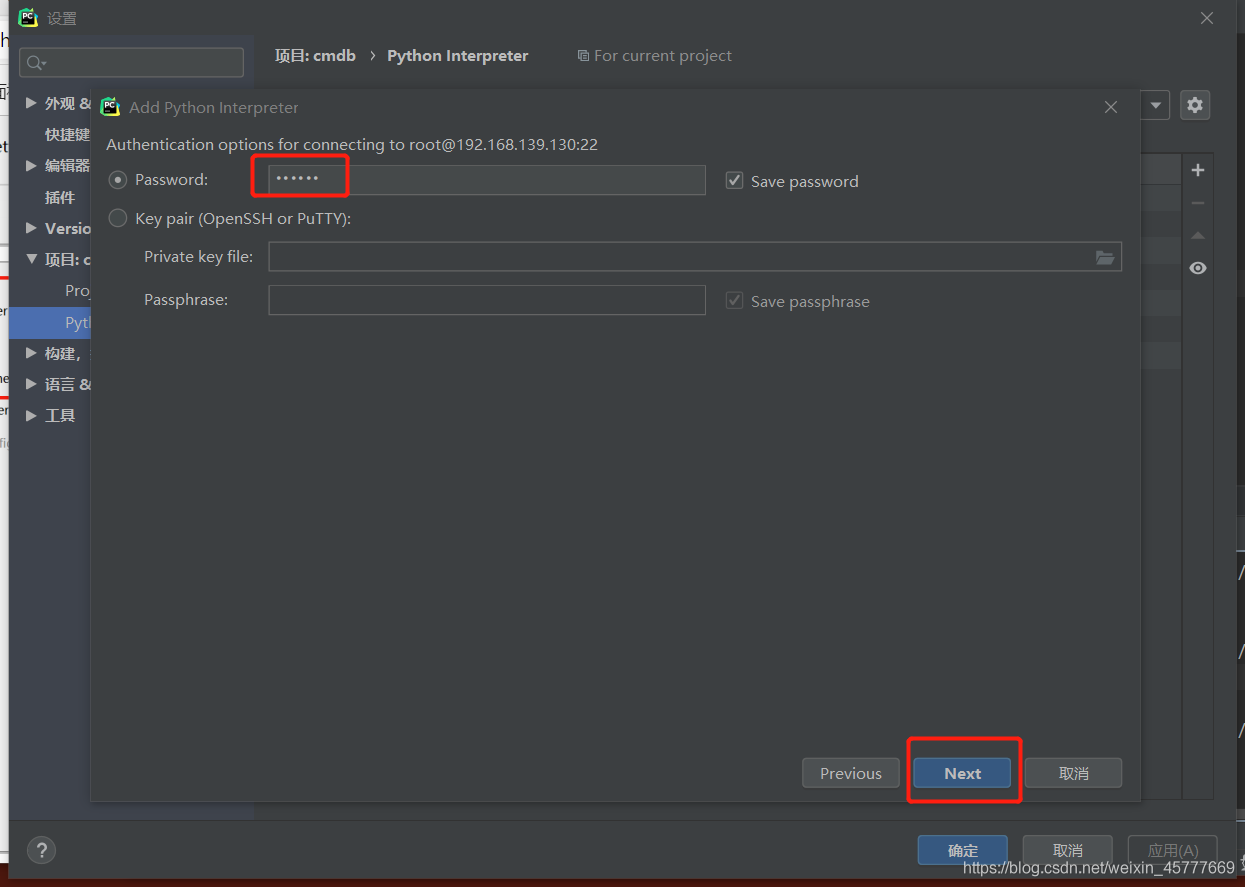Screen dimensions: 1245x887
Task: Close the 设置 settings window
Action: tap(1207, 18)
